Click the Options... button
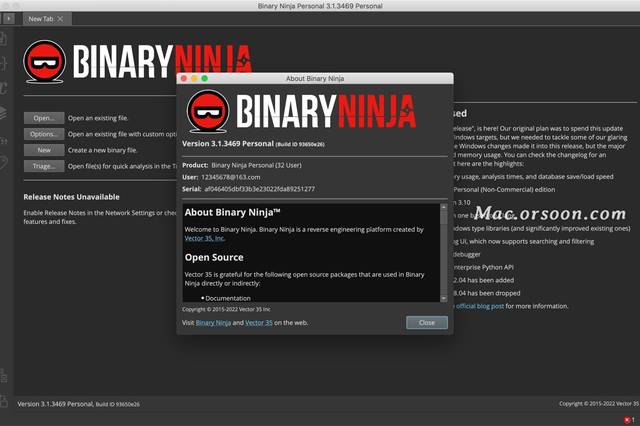This screenshot has height=426, width=640. 44,134
